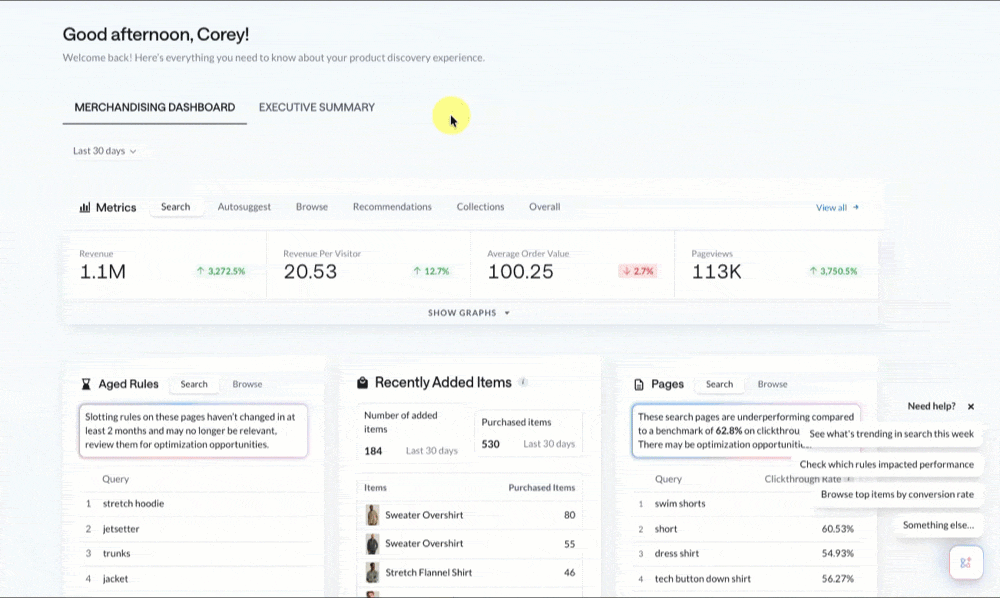Click the Metrics bar chart icon
The height and width of the screenshot is (598, 1000).
click(x=84, y=207)
